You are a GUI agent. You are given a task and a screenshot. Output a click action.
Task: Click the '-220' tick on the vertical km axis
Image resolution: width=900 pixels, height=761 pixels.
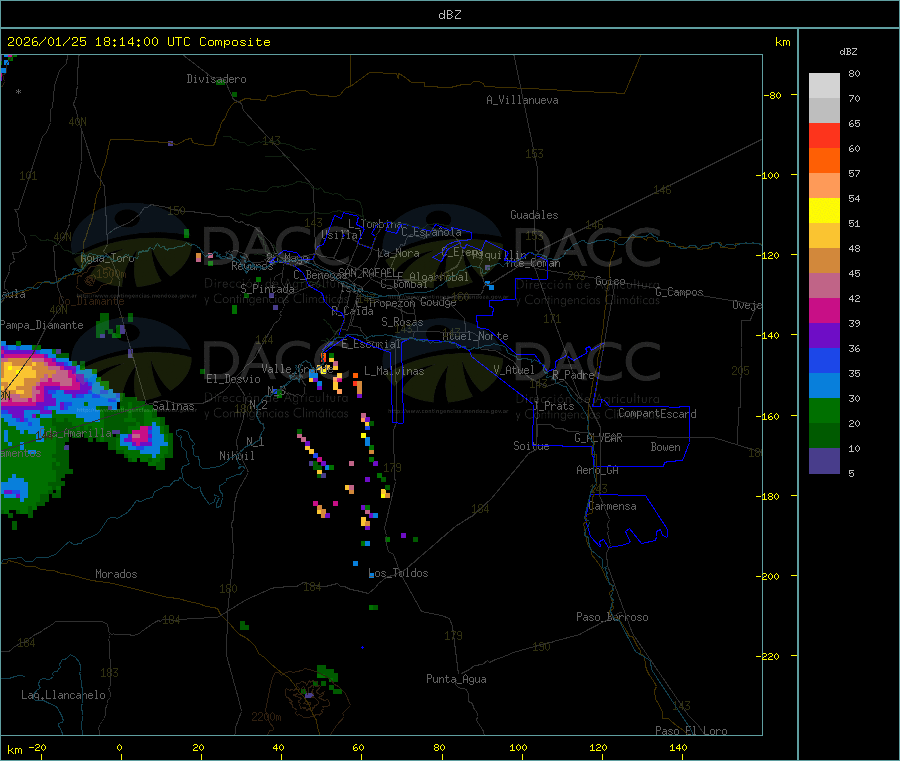point(770,657)
